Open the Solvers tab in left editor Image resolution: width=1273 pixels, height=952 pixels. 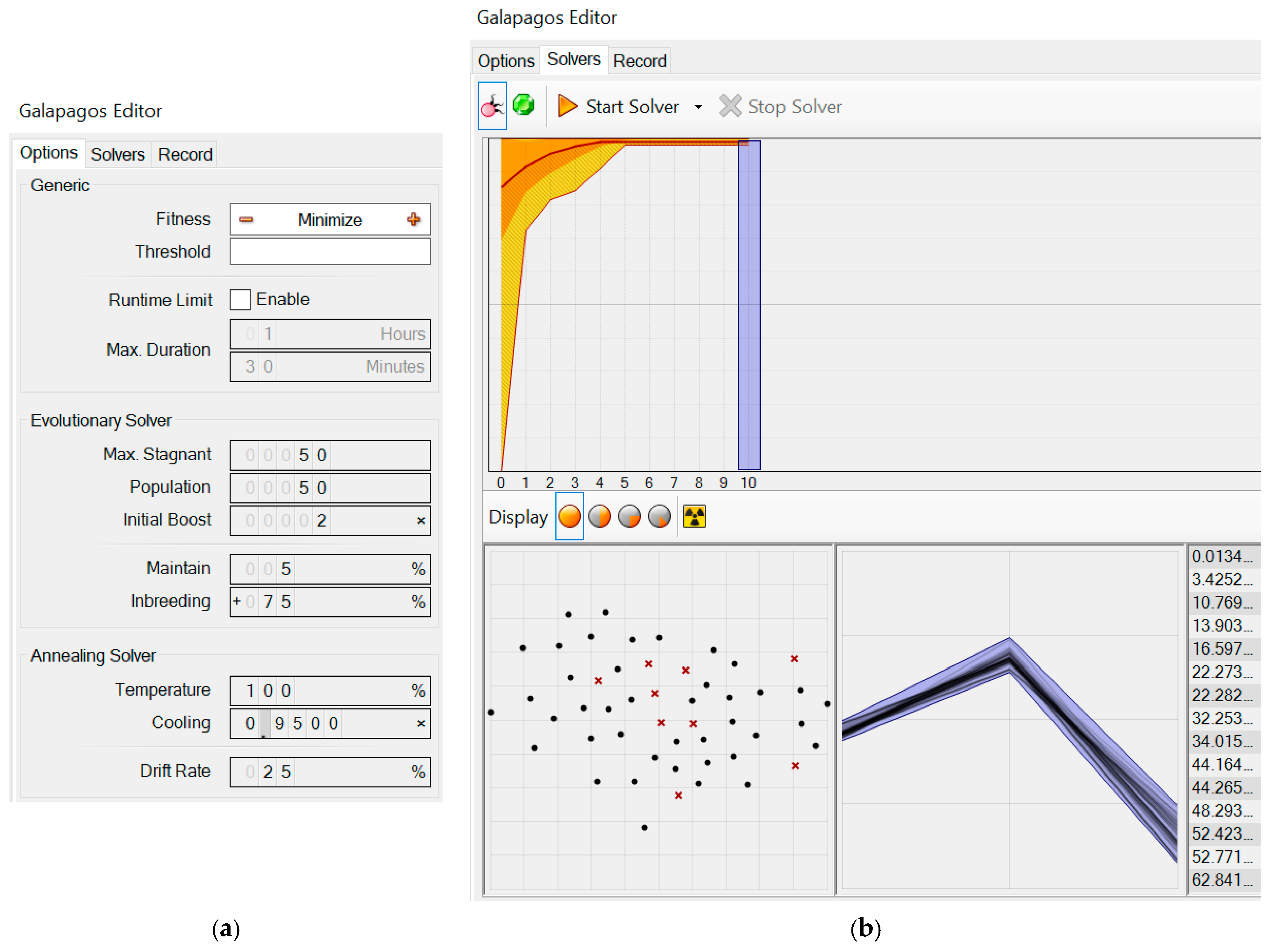[117, 155]
